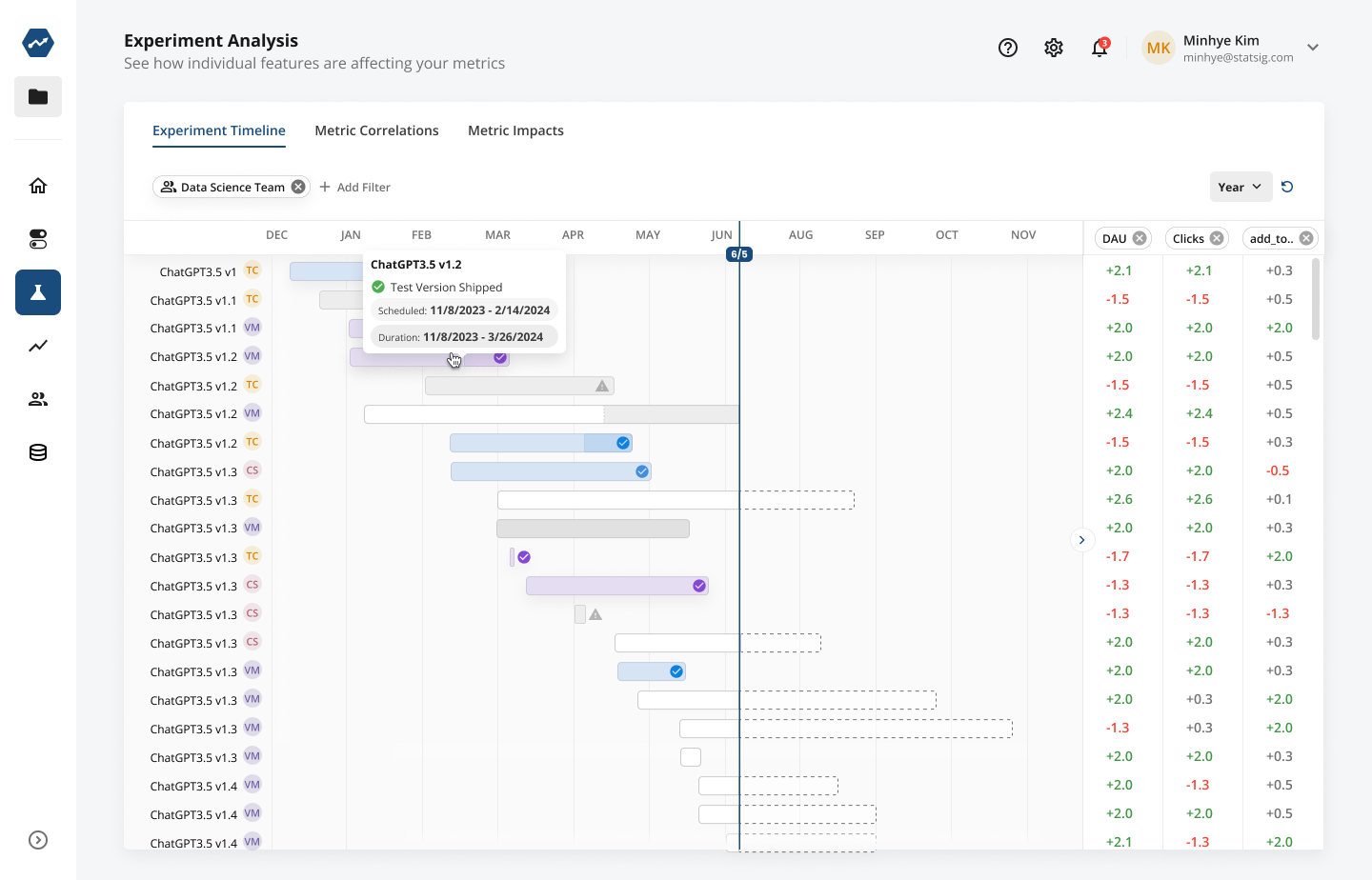Remove the Data Science Team filter
The height and width of the screenshot is (880, 1372).
pyautogui.click(x=298, y=187)
